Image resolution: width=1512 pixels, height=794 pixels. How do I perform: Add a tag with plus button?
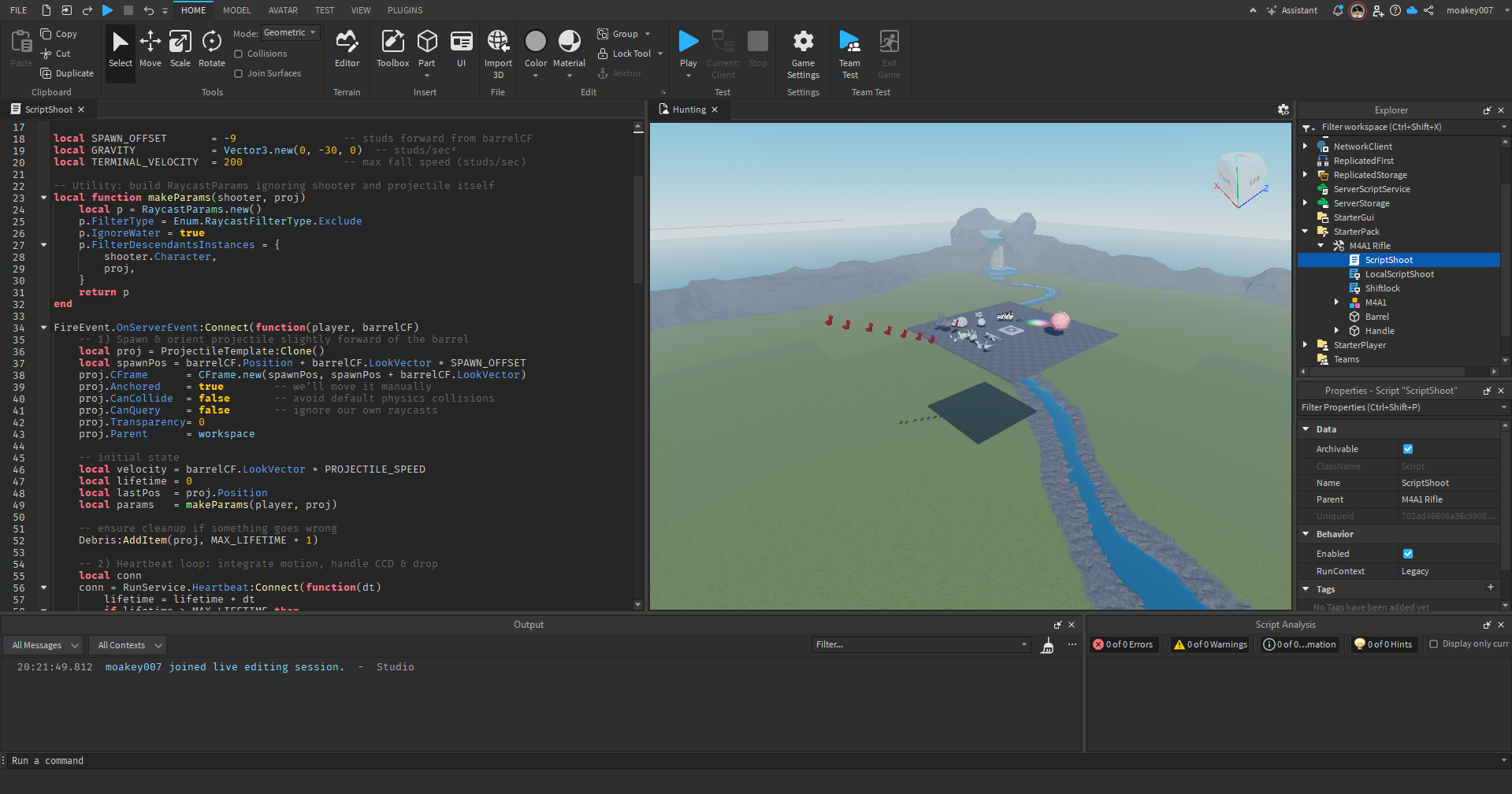(x=1491, y=588)
